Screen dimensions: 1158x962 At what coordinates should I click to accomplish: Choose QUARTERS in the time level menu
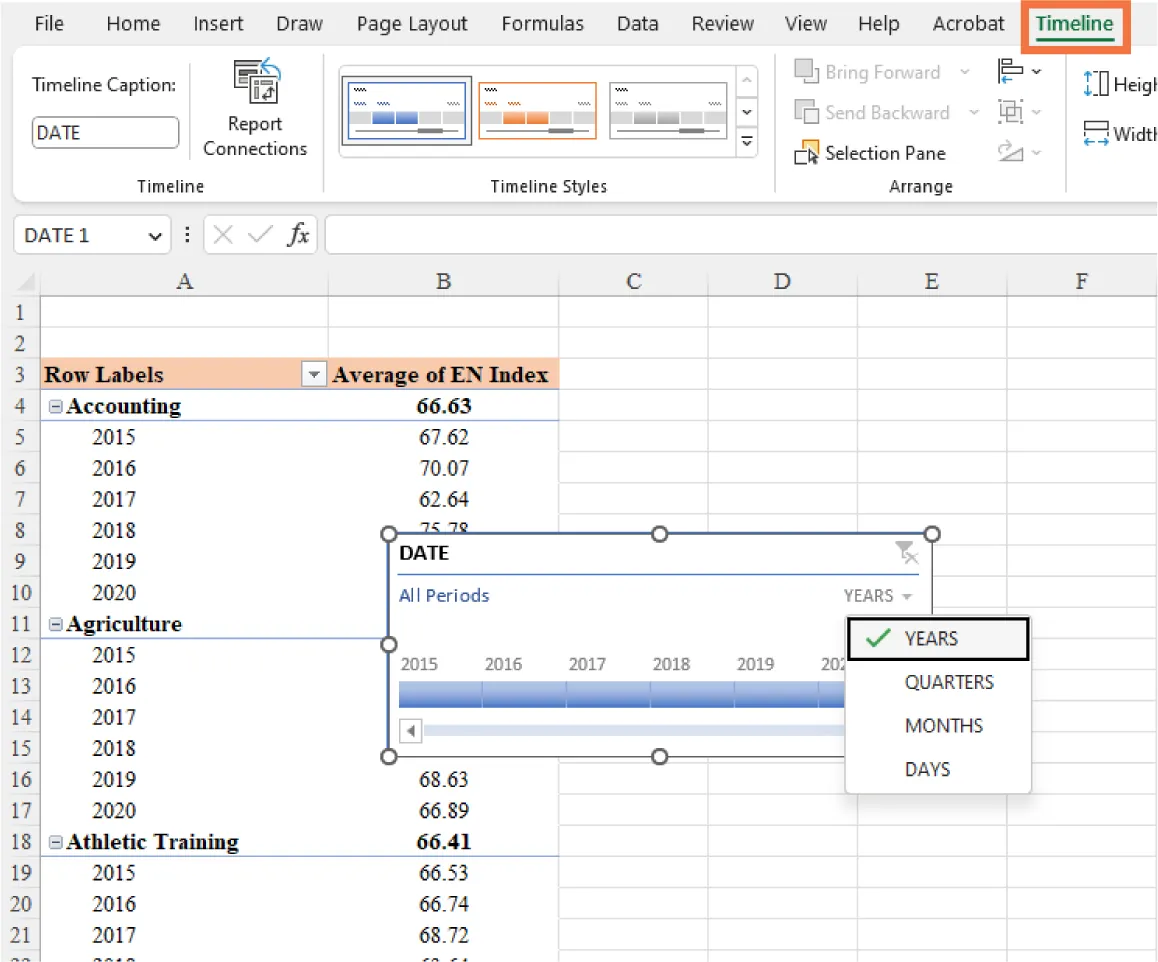tap(949, 682)
